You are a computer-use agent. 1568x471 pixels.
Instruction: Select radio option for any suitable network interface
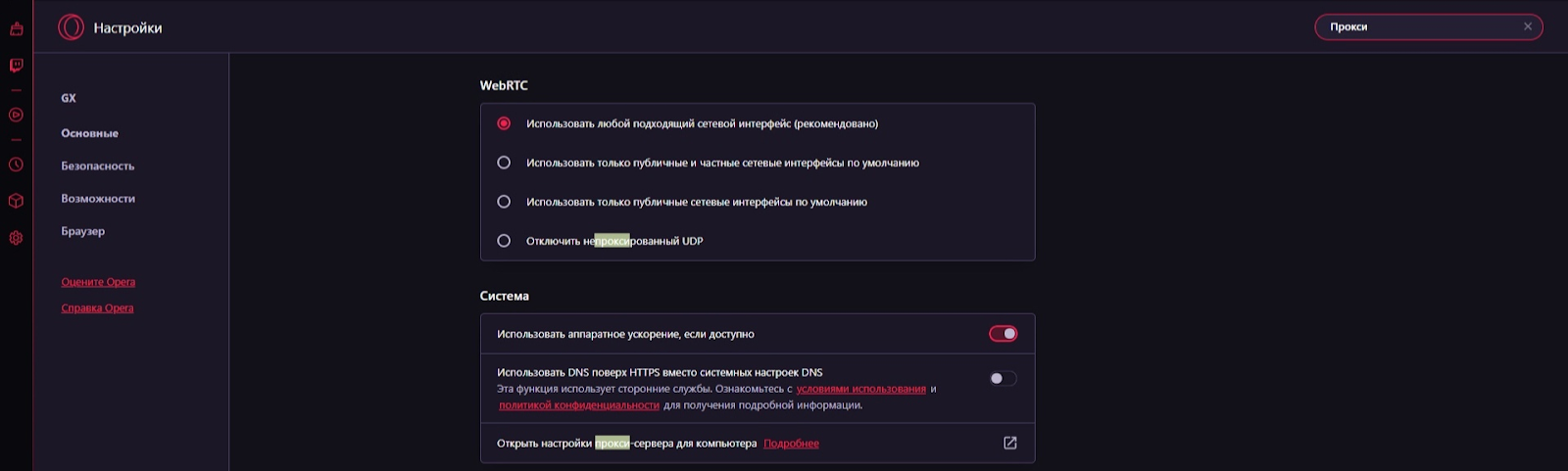click(504, 123)
